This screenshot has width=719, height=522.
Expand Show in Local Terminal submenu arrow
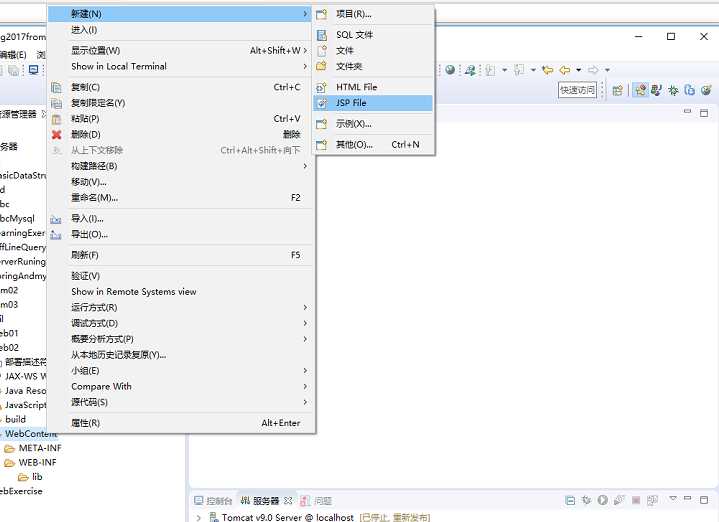tap(305, 67)
